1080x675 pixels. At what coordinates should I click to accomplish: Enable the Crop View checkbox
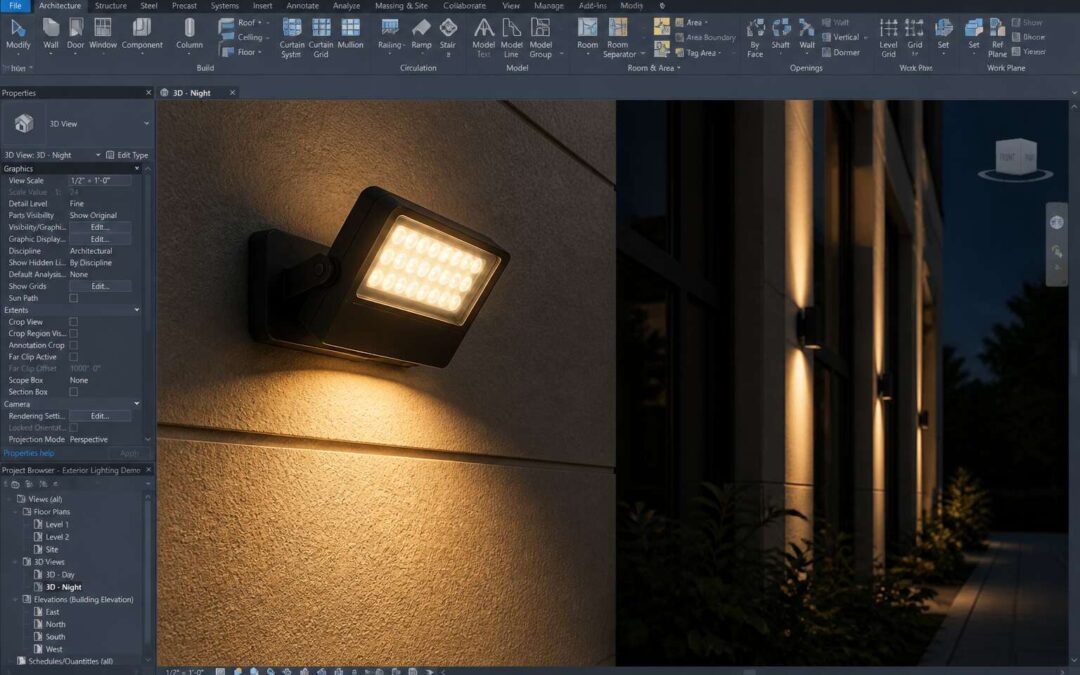74,322
